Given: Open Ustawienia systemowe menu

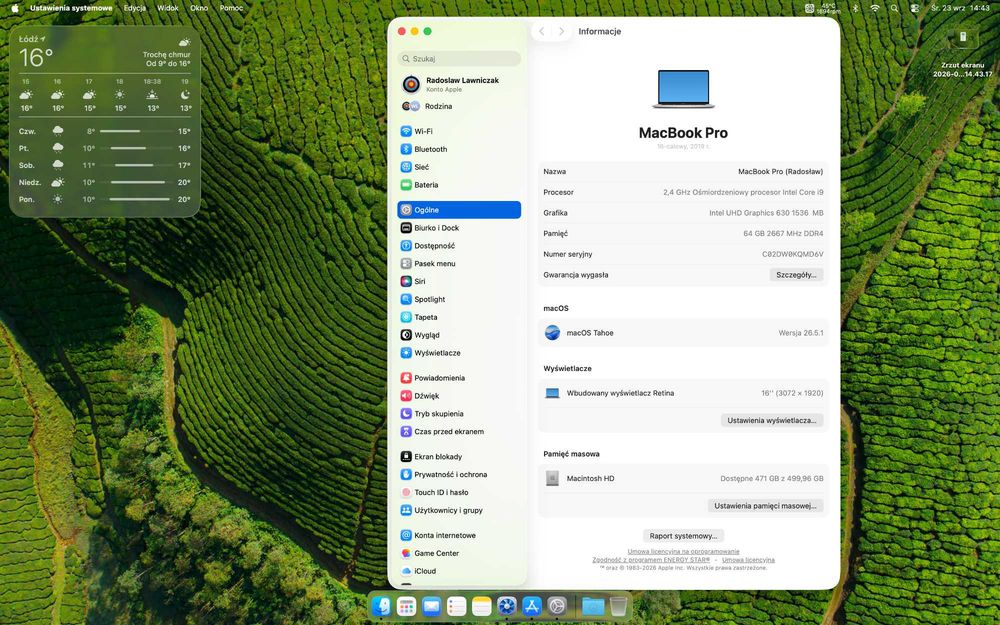Looking at the screenshot, I should (71, 8).
